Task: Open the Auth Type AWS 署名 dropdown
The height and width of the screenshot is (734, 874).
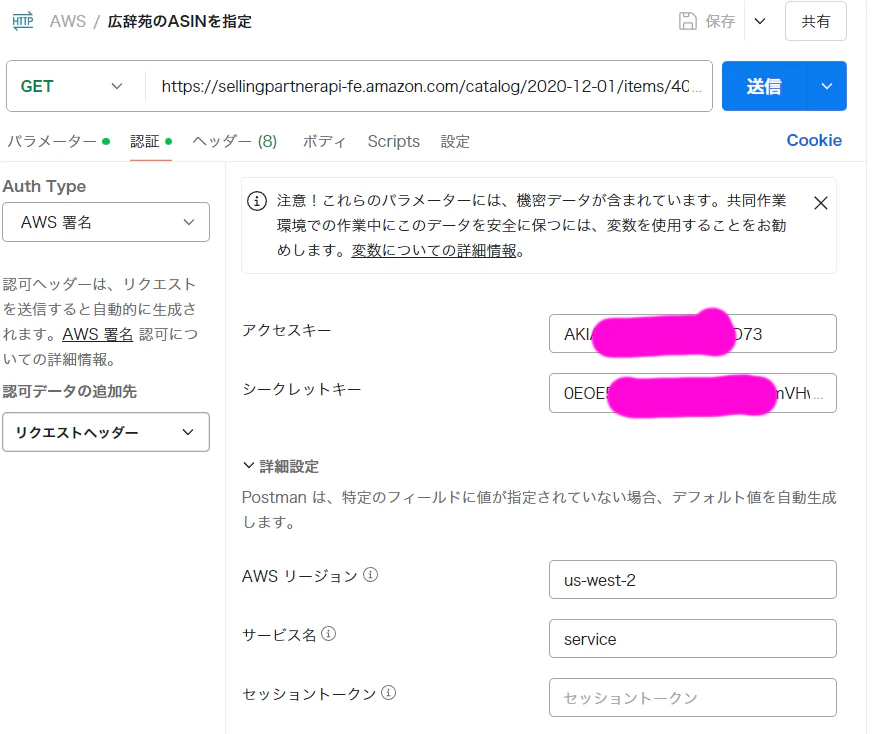Action: tap(106, 222)
